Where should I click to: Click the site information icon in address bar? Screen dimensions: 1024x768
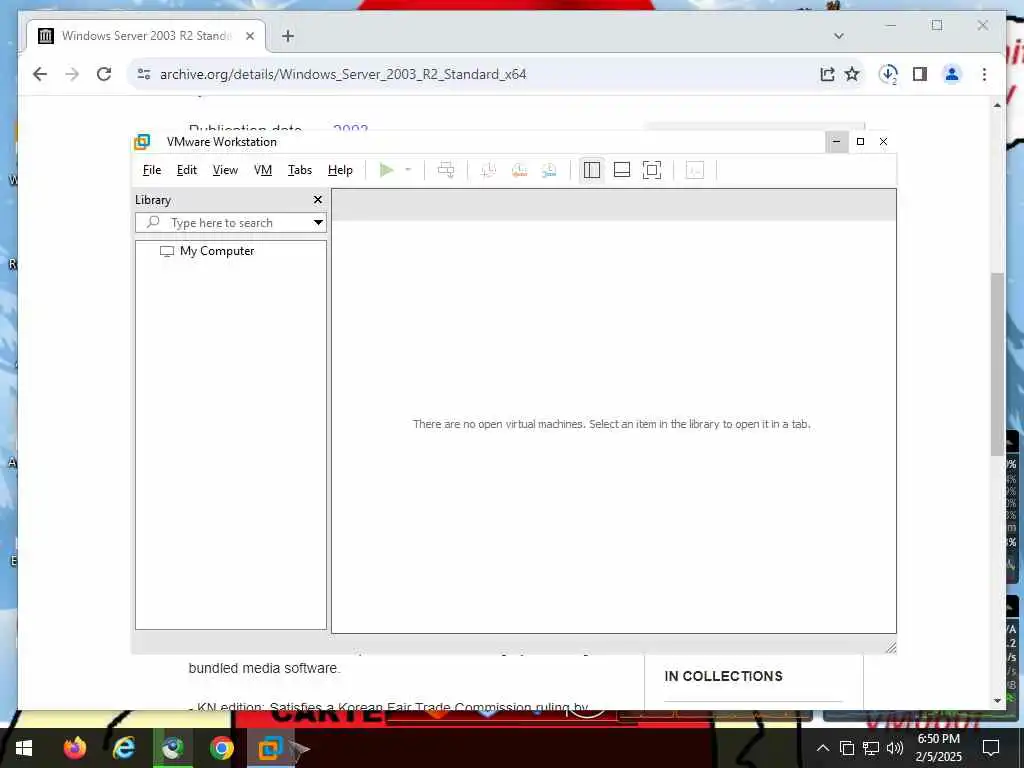pyautogui.click(x=144, y=74)
